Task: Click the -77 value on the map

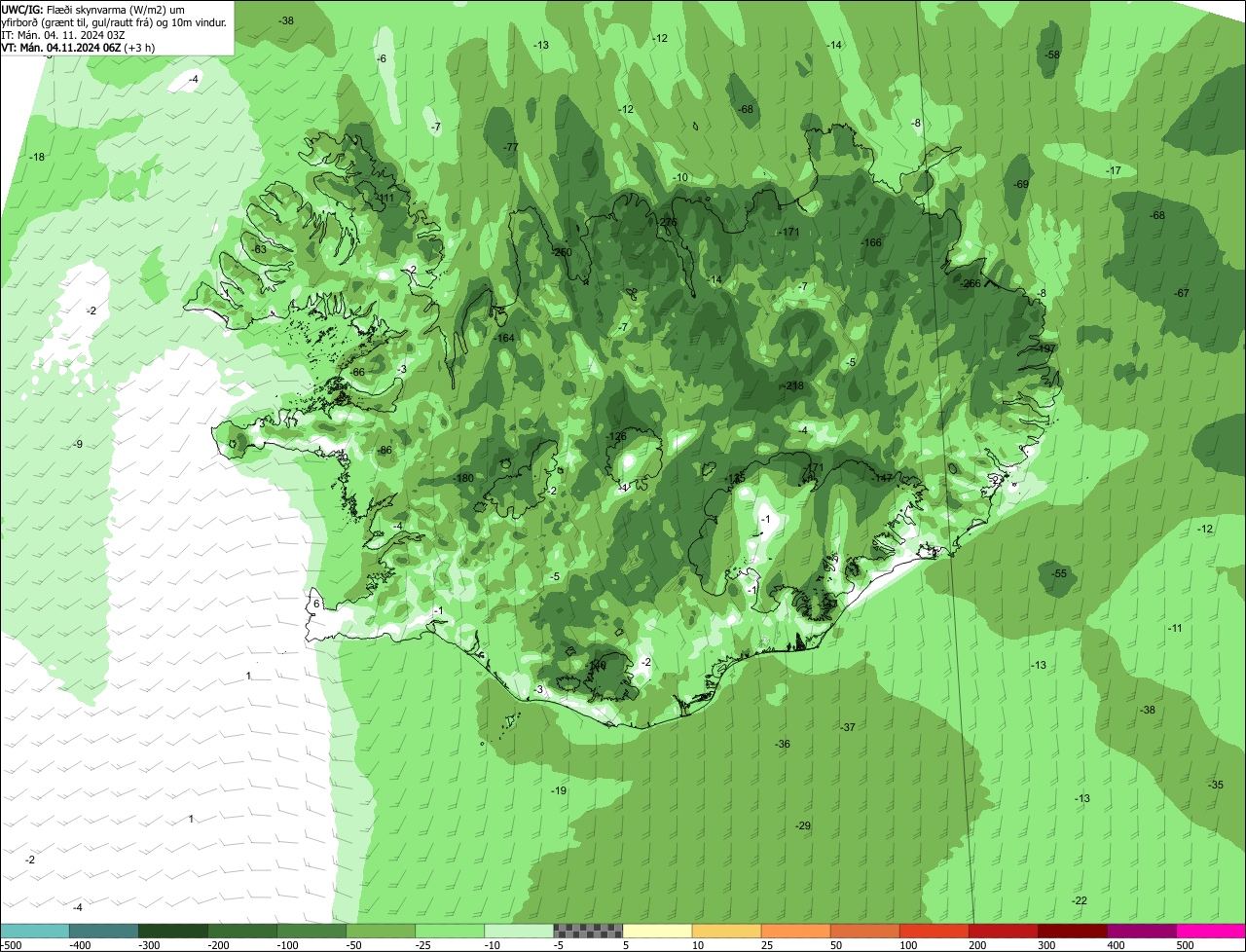Action: coord(510,147)
